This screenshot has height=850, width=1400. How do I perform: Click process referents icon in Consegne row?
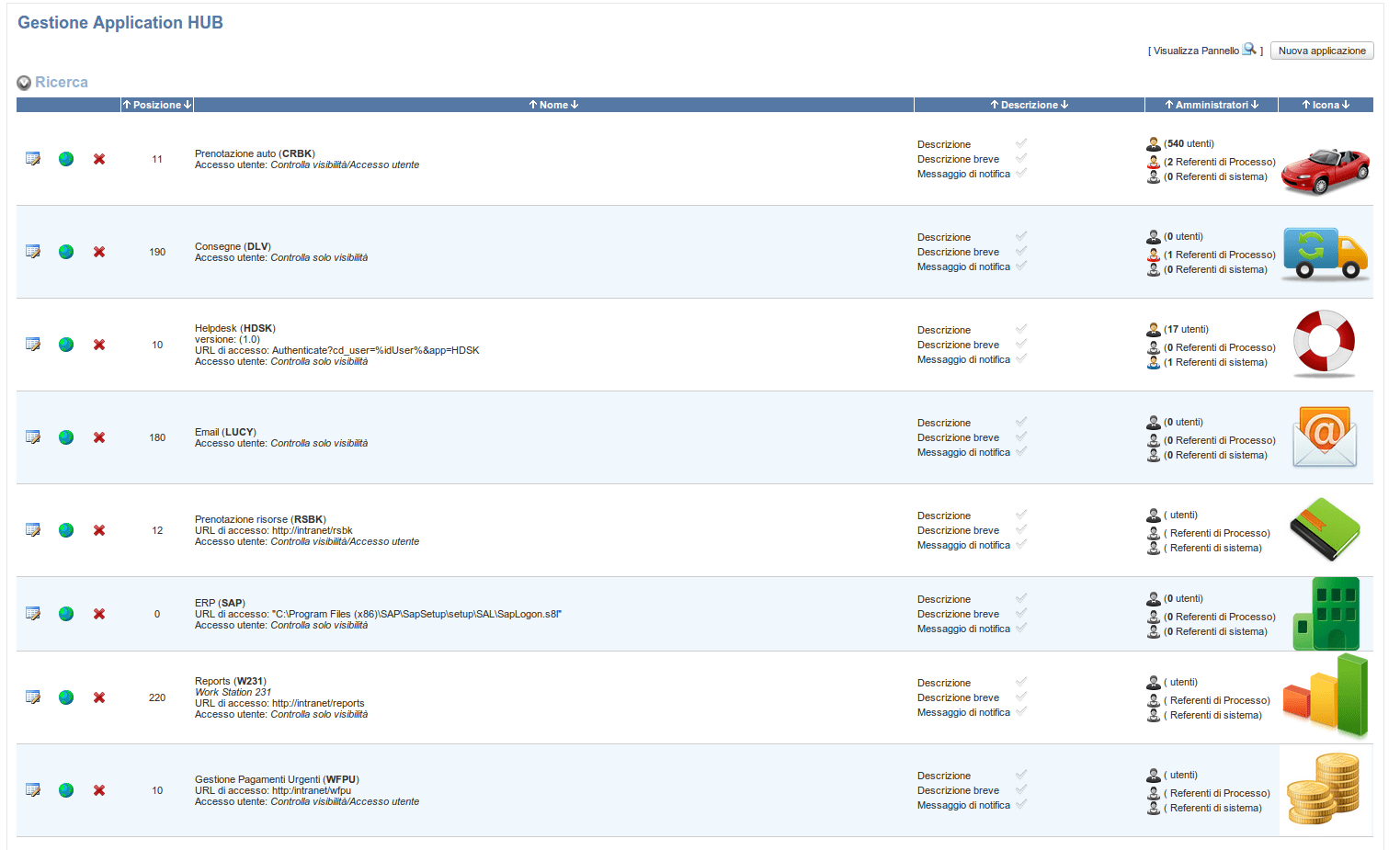pyautogui.click(x=1153, y=255)
